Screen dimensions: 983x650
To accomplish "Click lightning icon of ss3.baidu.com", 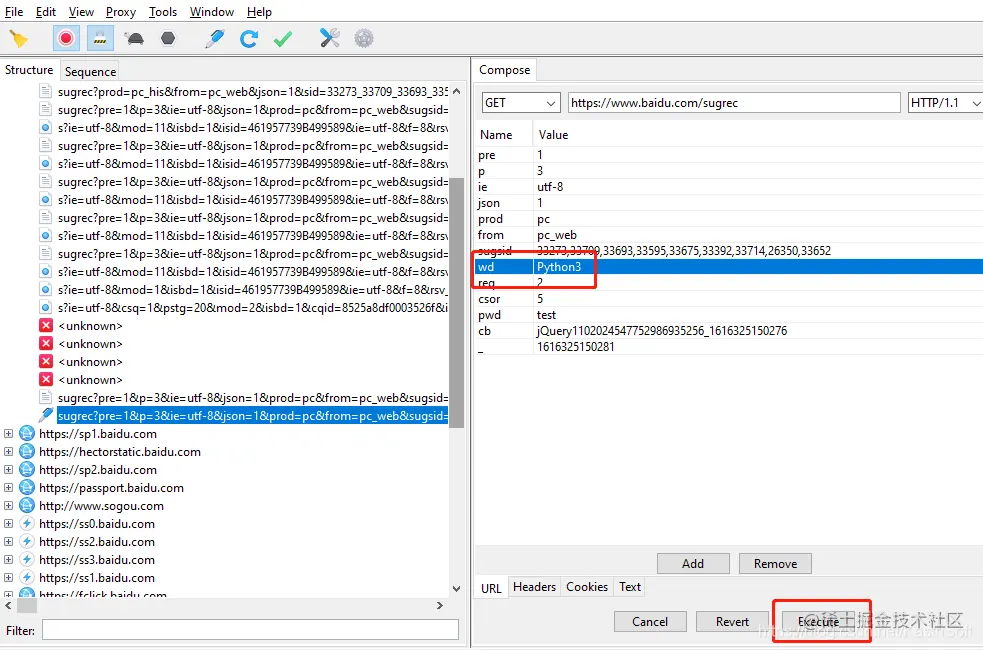I will tap(27, 559).
